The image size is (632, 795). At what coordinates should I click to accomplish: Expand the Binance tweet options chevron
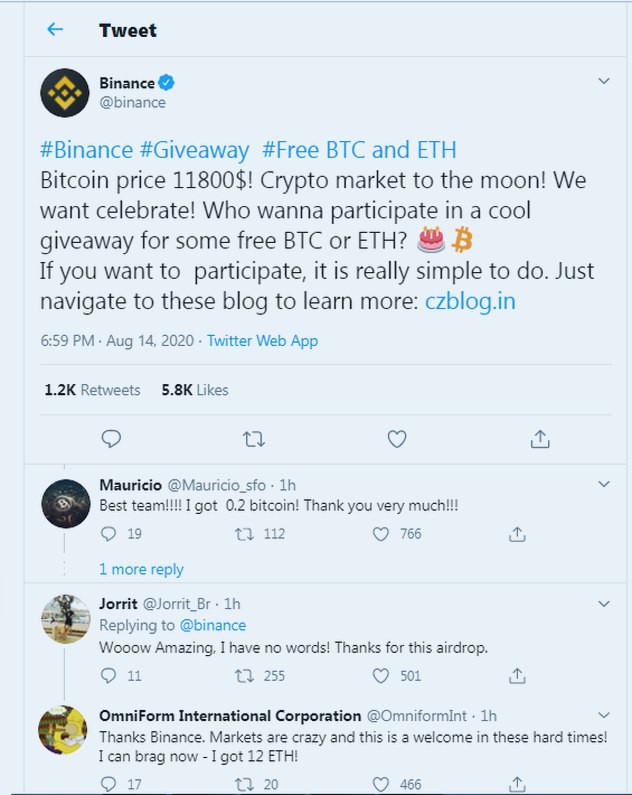coord(603,81)
